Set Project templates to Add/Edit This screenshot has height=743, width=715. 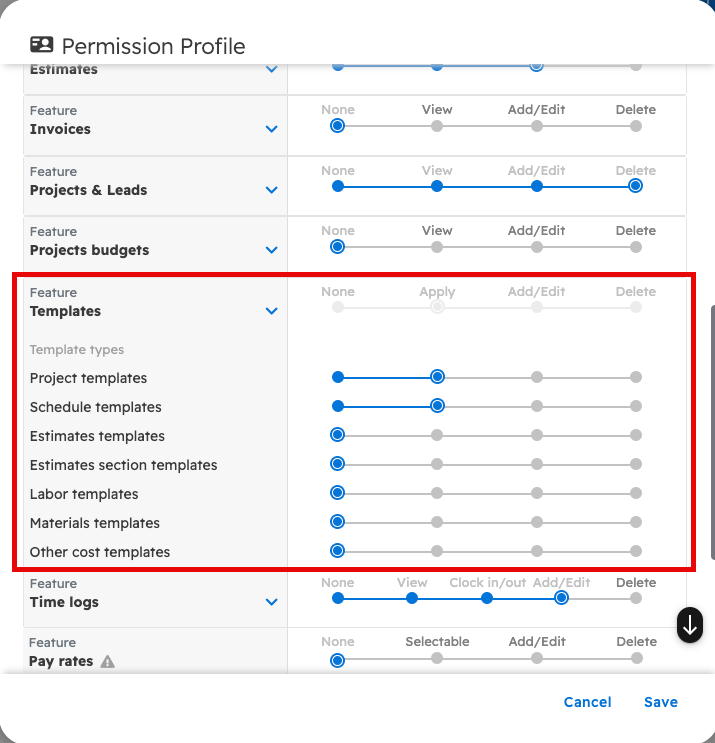[x=537, y=377]
